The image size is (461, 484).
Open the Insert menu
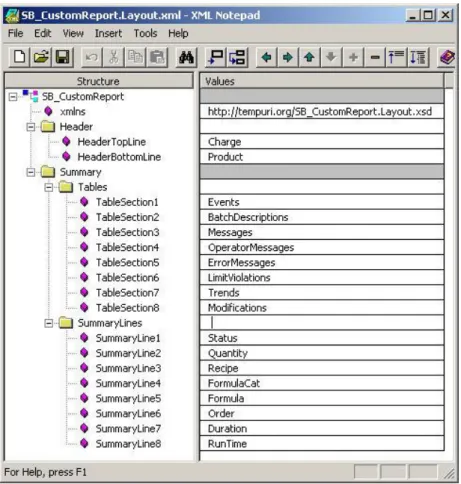(108, 33)
